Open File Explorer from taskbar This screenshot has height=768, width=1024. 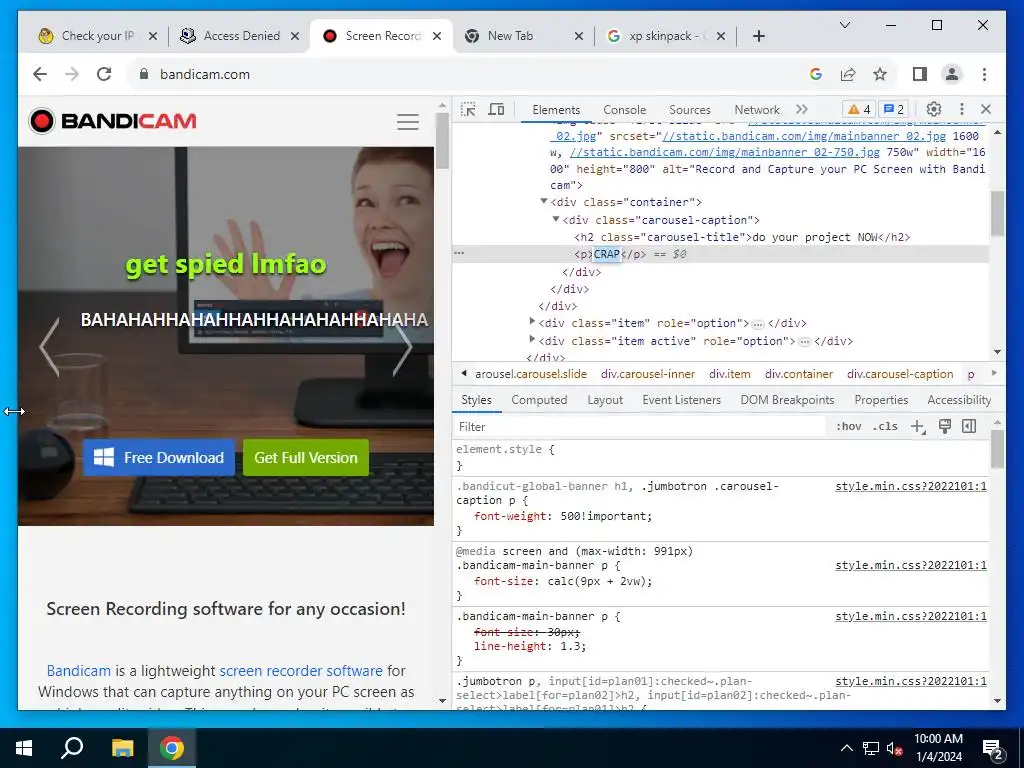click(x=122, y=748)
